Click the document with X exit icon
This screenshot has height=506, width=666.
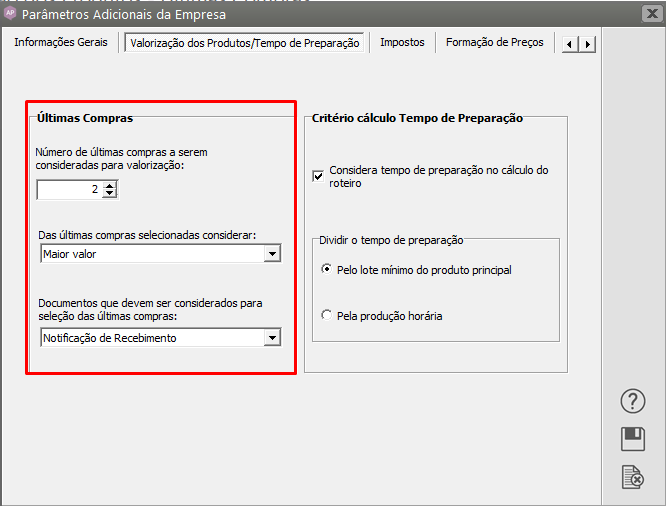(633, 477)
